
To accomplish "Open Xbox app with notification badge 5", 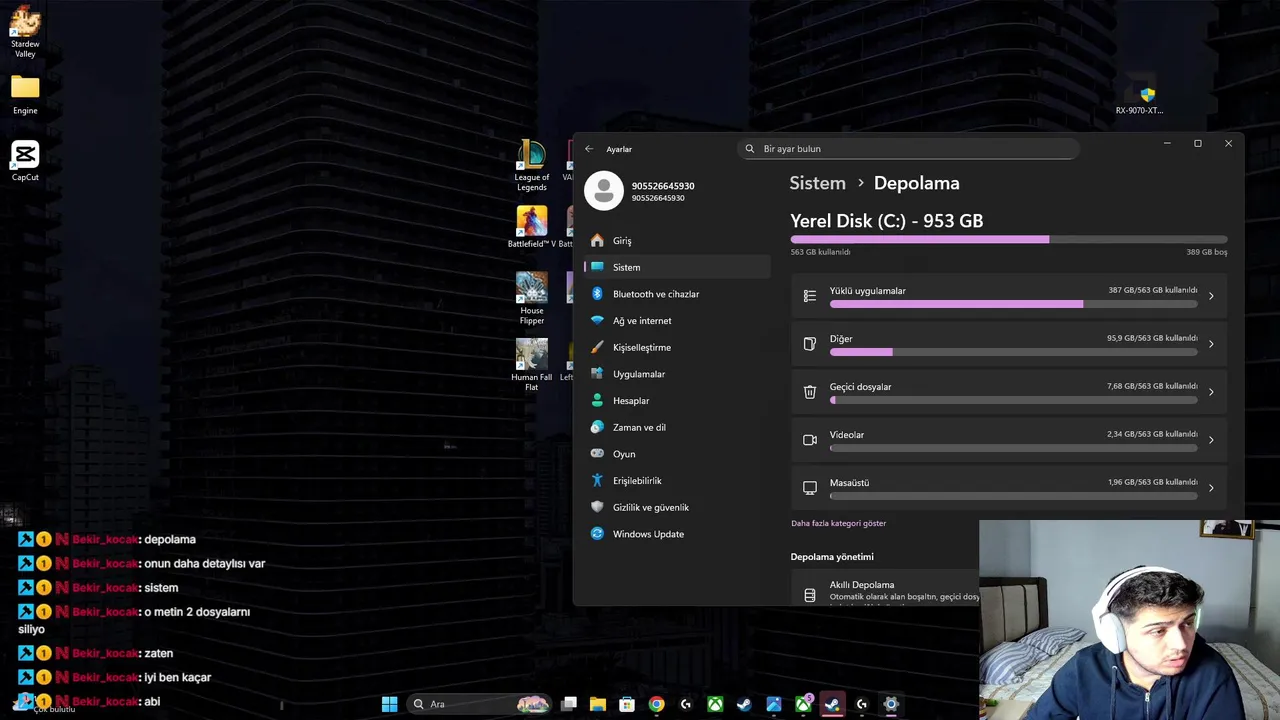I will point(803,704).
